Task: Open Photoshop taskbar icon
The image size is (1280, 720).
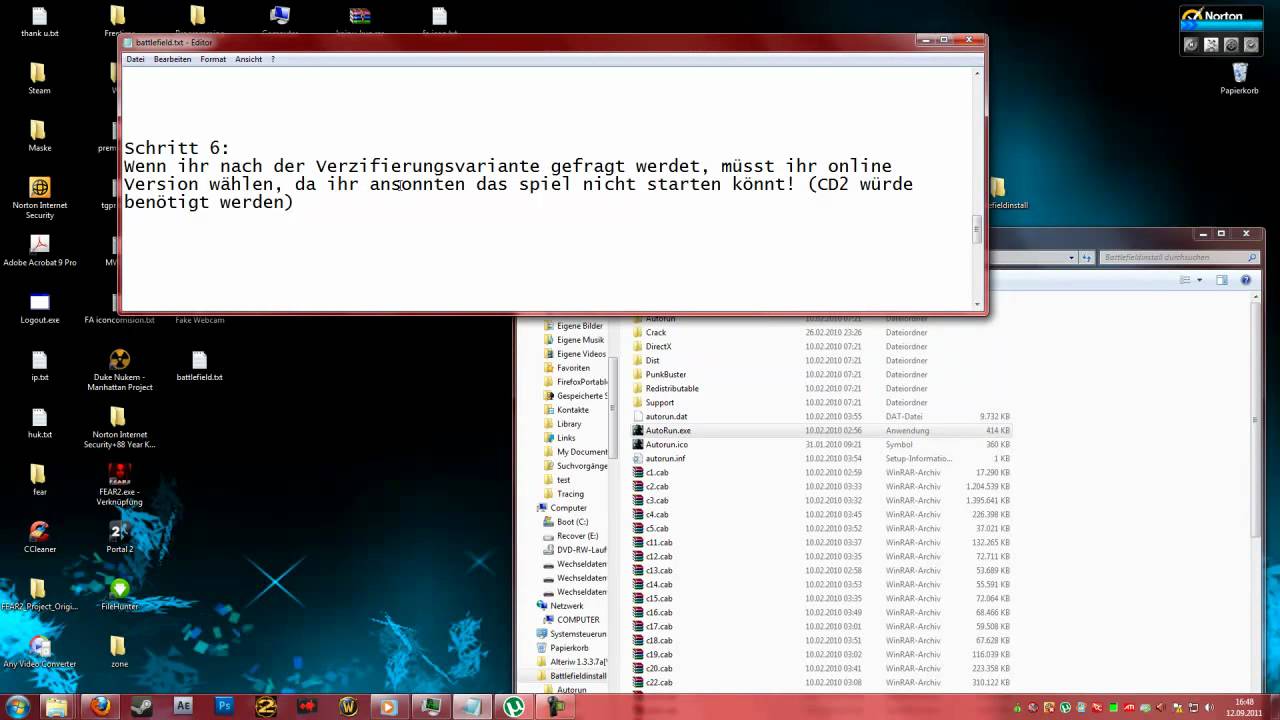Action: [x=225, y=706]
